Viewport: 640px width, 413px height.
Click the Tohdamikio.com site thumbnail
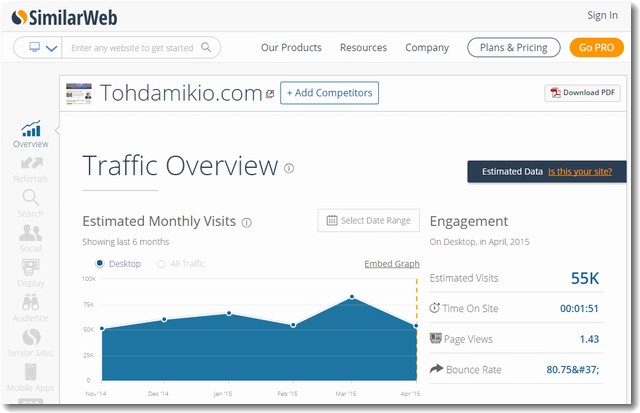[79, 93]
